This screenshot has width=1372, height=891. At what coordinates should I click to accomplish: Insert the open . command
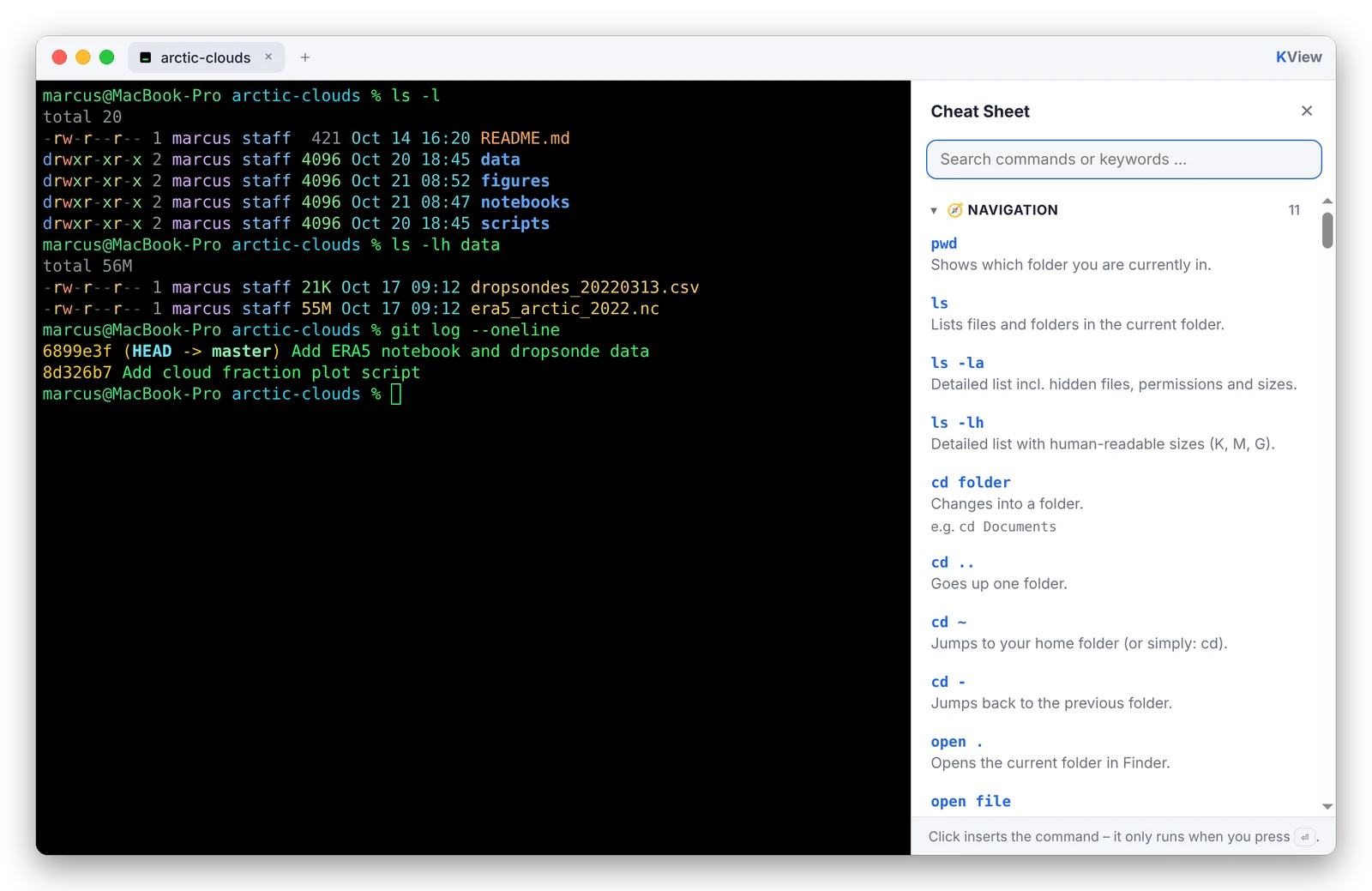tap(957, 742)
